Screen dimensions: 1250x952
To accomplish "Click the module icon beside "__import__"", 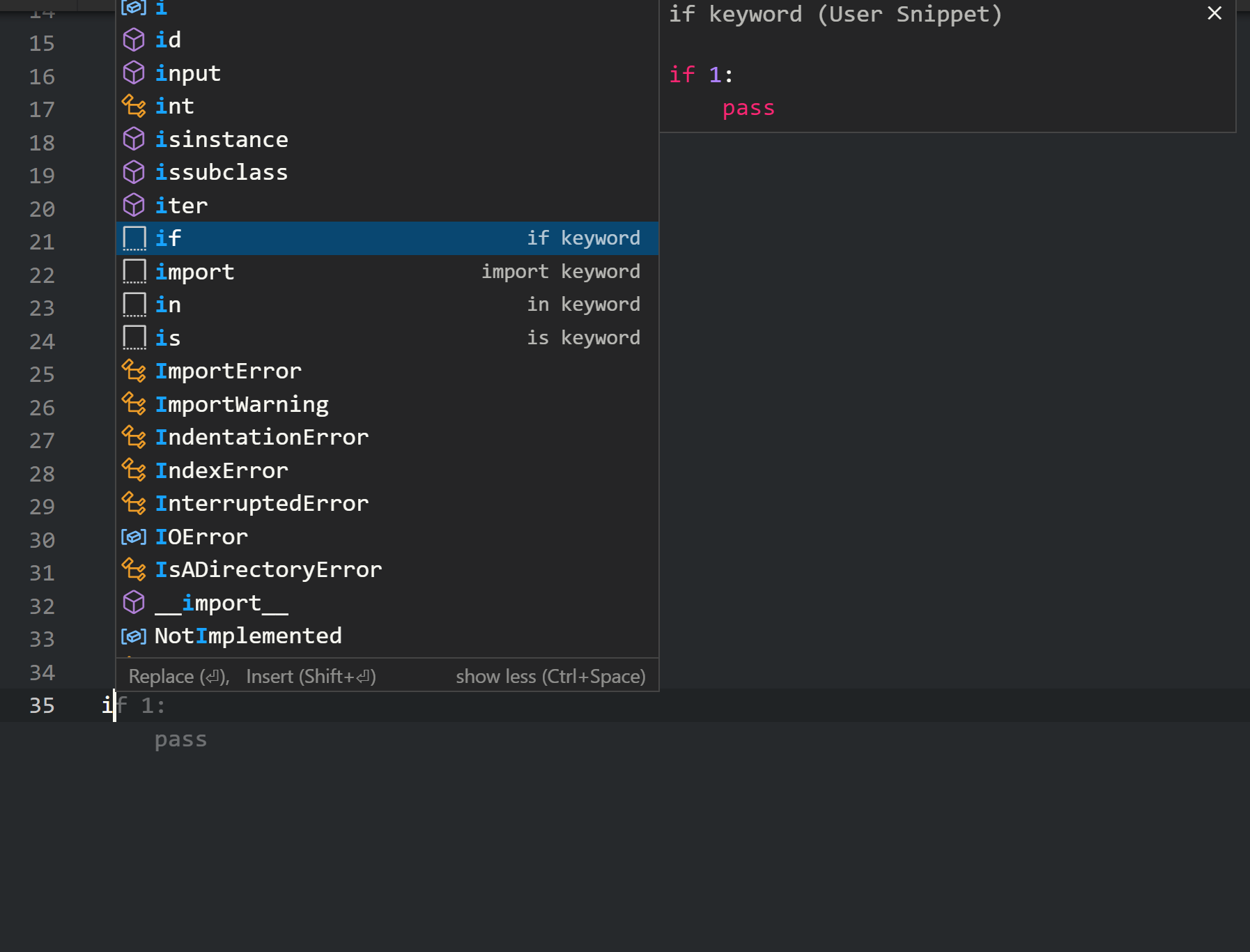I will pyautogui.click(x=134, y=602).
